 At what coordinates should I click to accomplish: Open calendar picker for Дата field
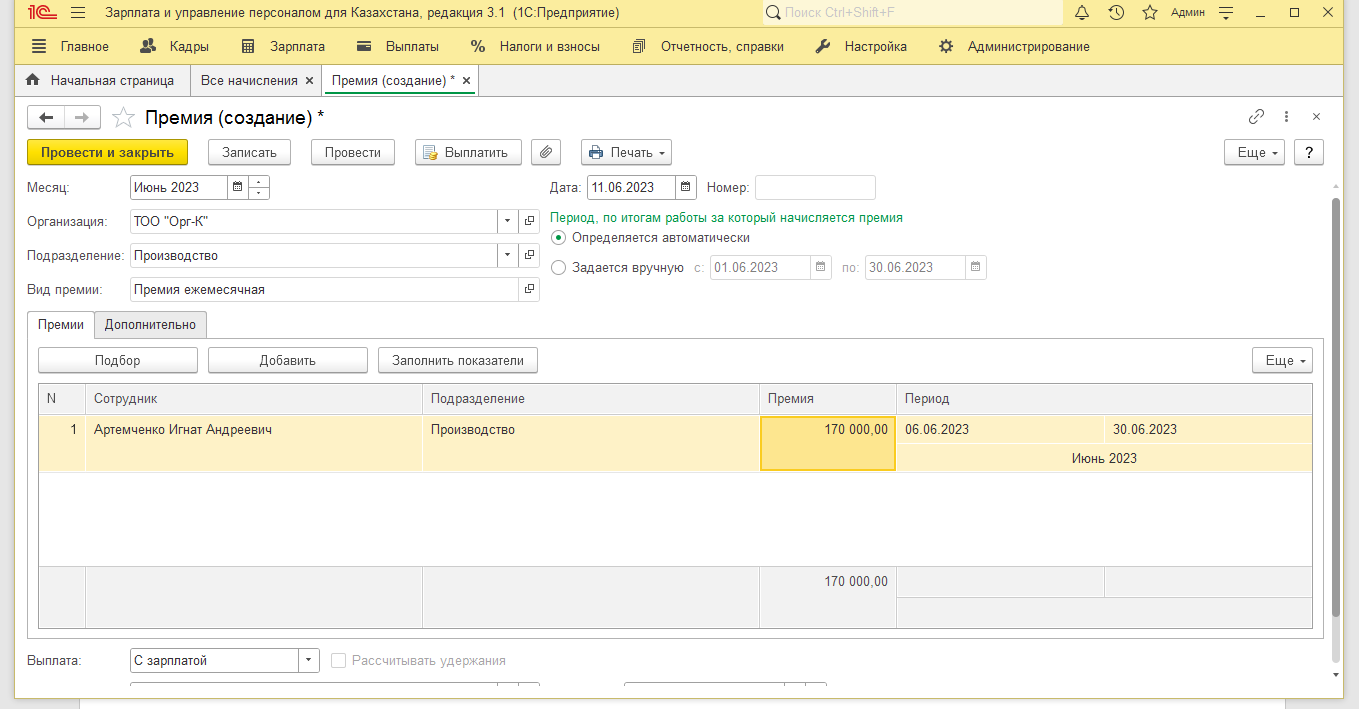(685, 187)
